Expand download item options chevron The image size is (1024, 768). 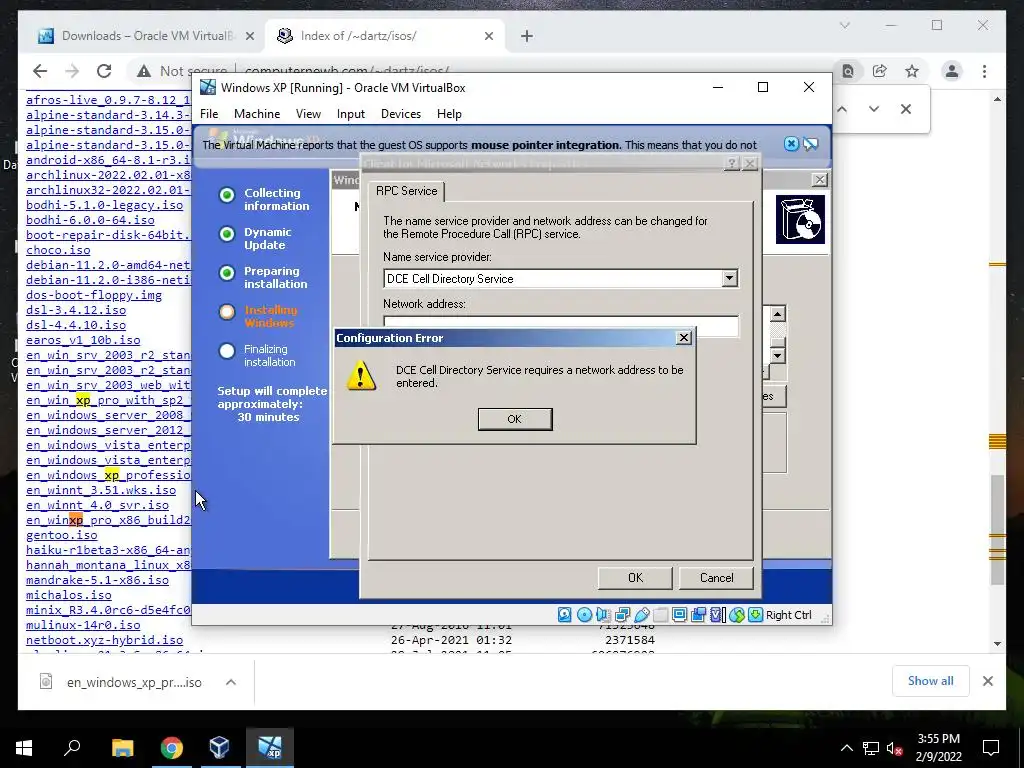[231, 682]
